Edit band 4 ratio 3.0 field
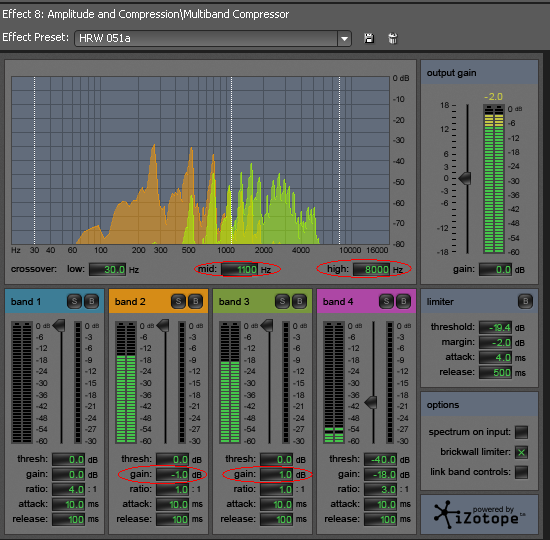 (x=380, y=489)
